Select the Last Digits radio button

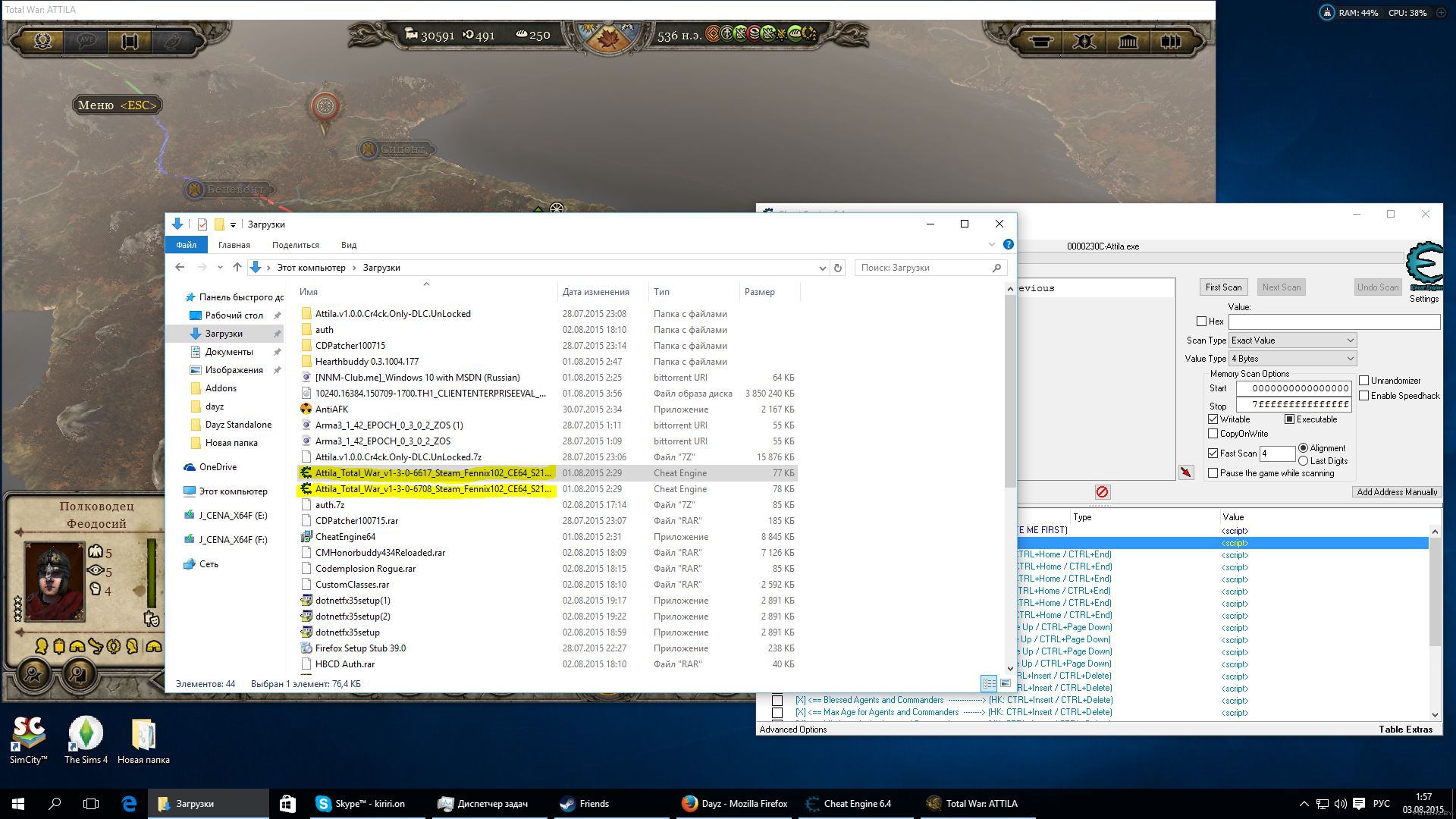point(1304,461)
